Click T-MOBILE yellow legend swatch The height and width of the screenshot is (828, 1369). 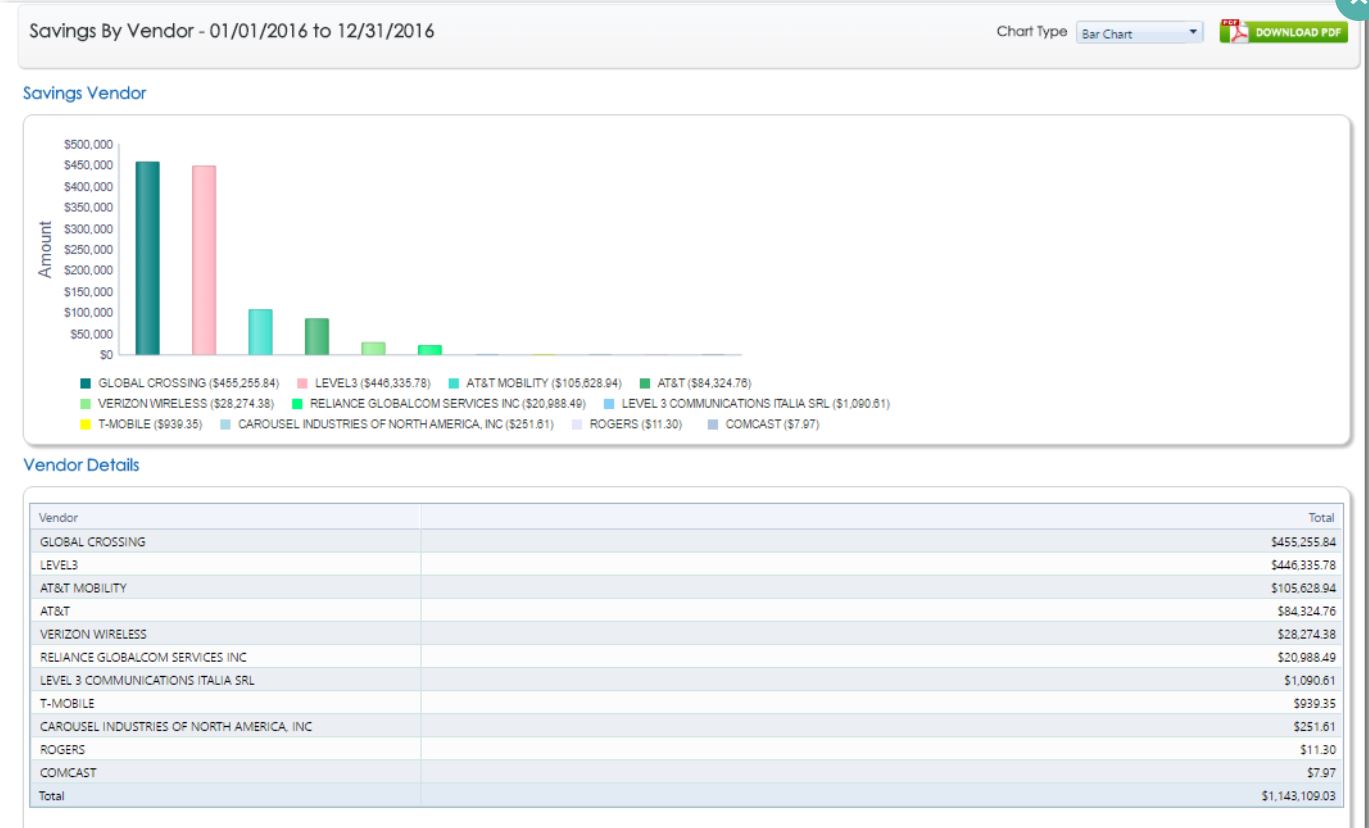85,425
